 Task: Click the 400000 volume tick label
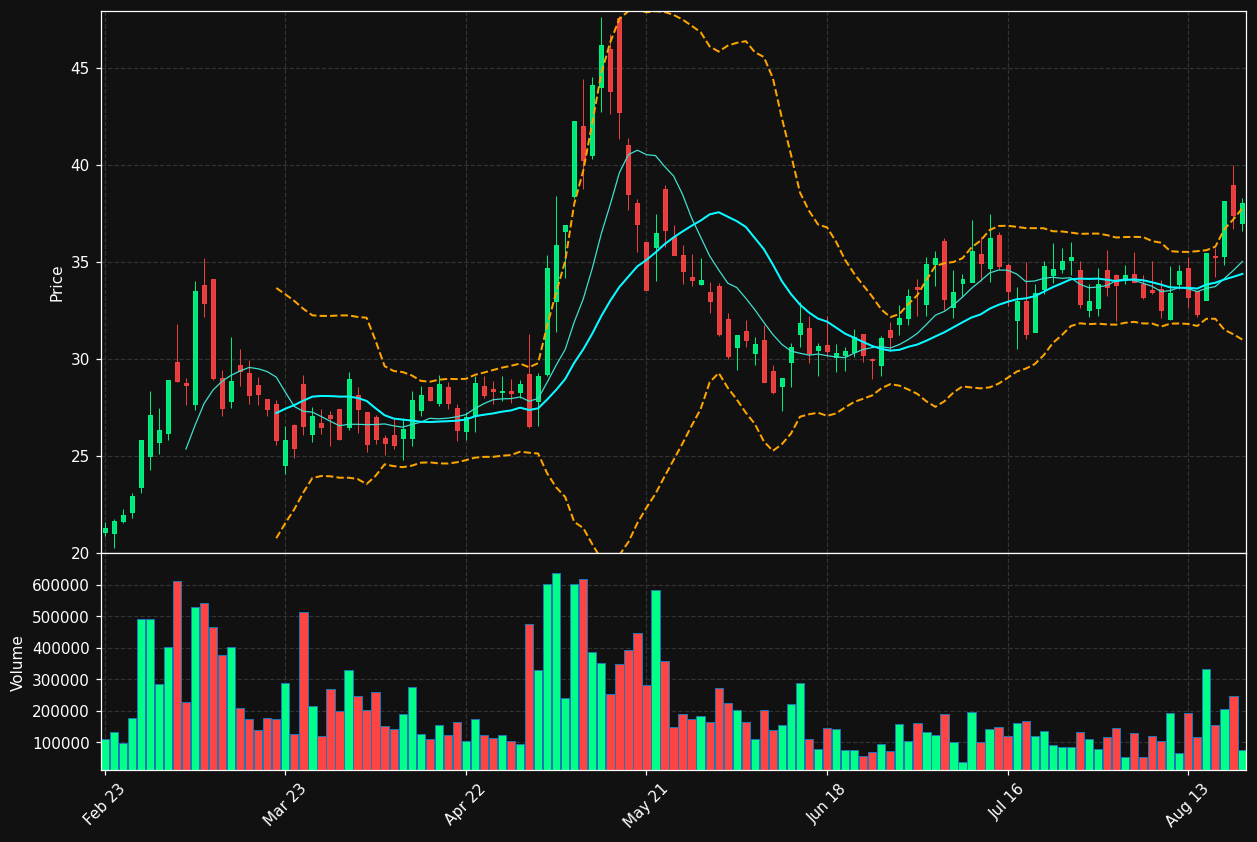click(61, 648)
